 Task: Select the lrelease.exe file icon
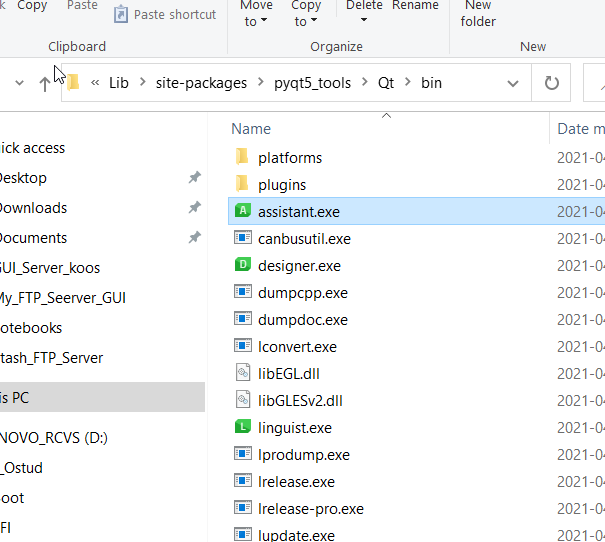[x=243, y=481]
